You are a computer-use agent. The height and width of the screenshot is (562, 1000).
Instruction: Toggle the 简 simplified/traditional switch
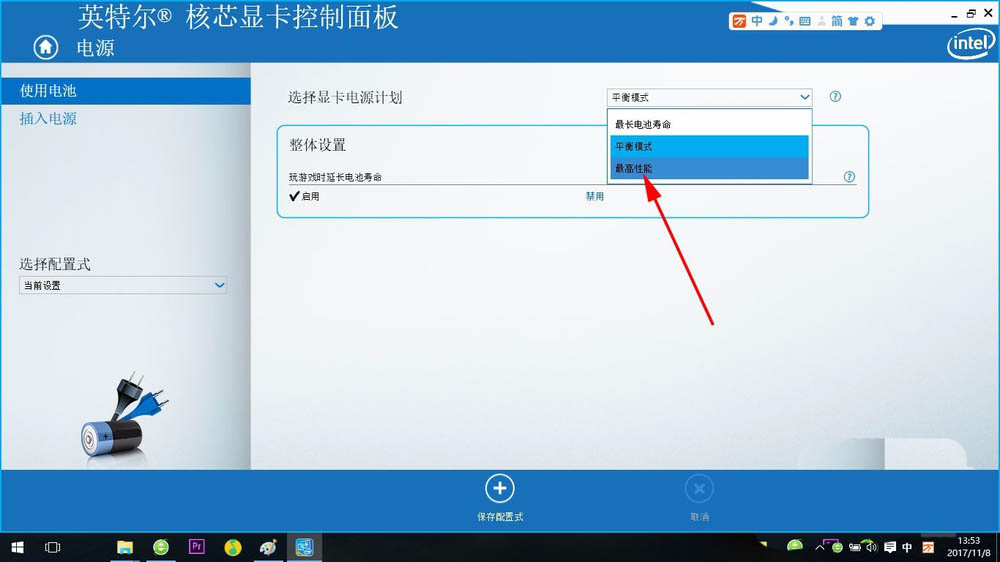837,21
